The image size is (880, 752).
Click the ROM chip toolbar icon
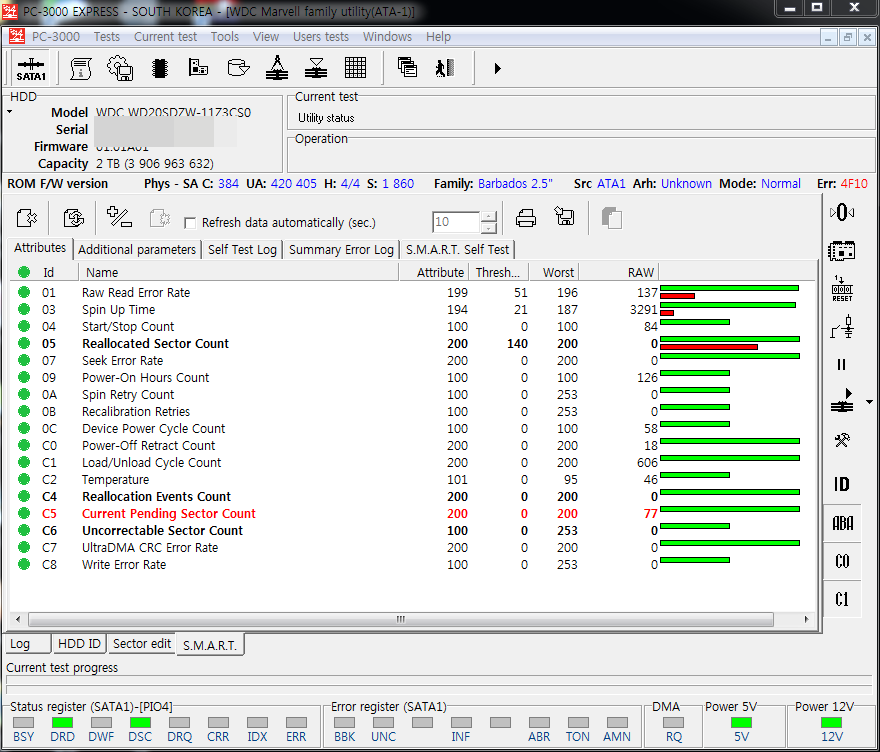[x=160, y=68]
